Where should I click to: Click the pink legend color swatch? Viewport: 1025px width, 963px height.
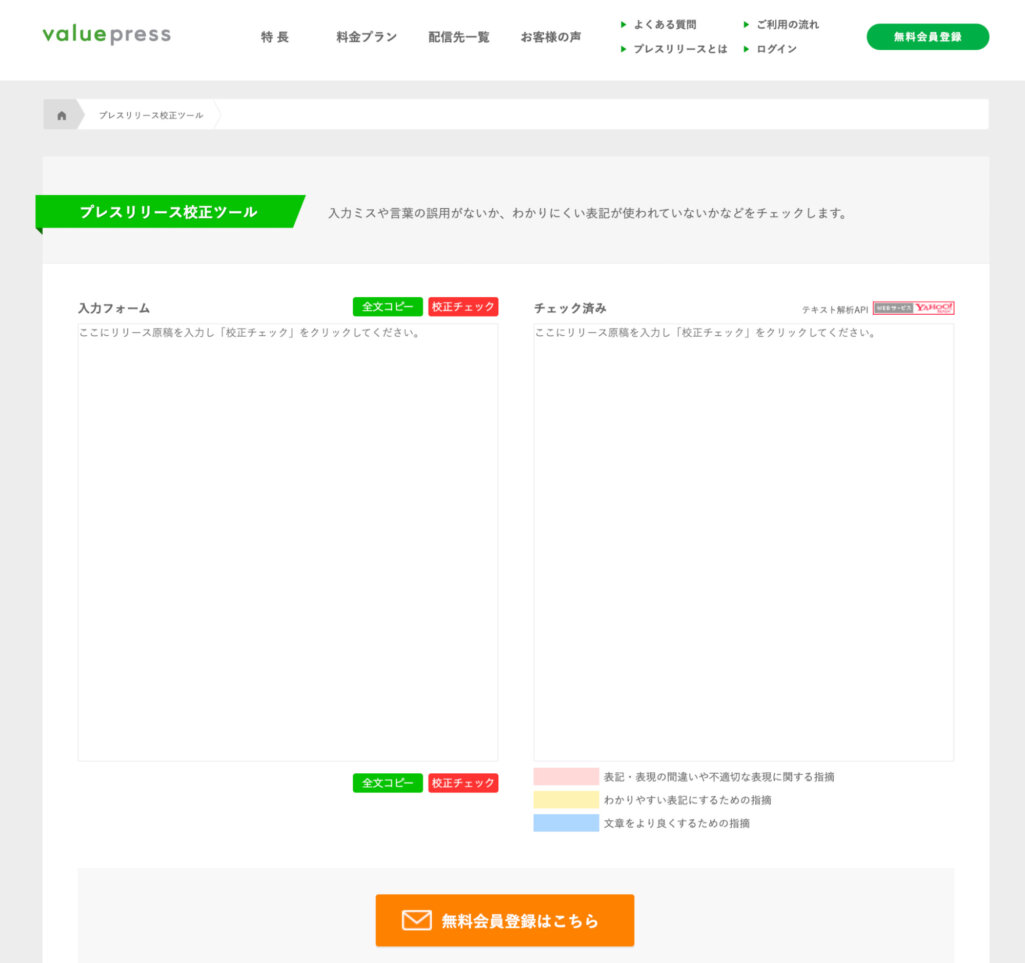565,776
